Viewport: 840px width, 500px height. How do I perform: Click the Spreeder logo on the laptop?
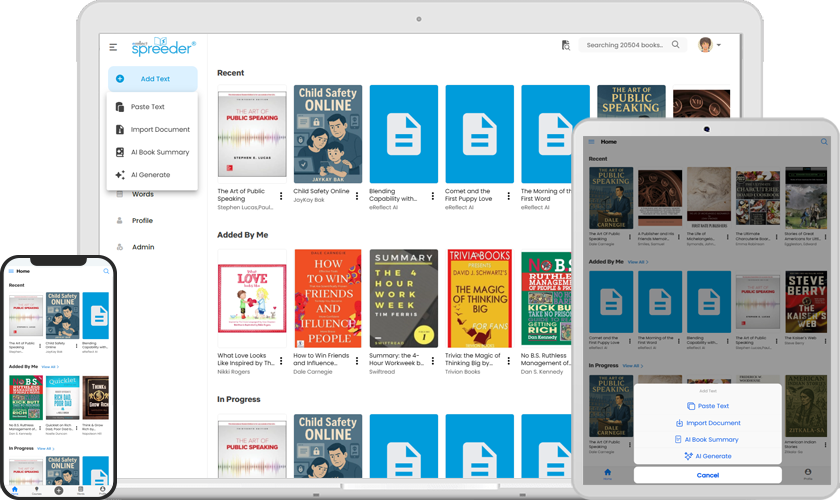[163, 47]
